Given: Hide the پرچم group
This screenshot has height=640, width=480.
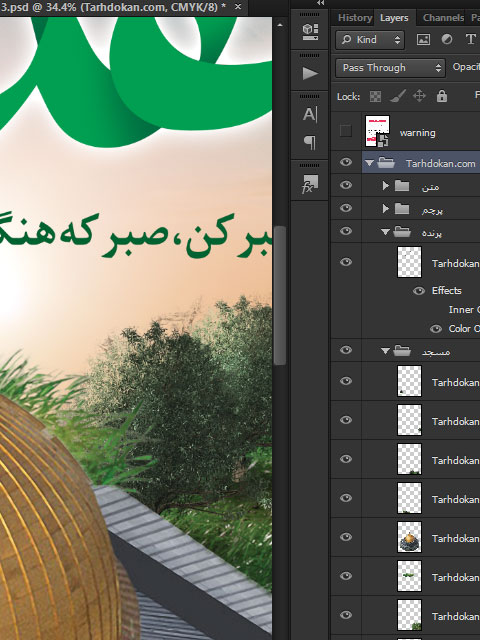Looking at the screenshot, I should click(346, 208).
